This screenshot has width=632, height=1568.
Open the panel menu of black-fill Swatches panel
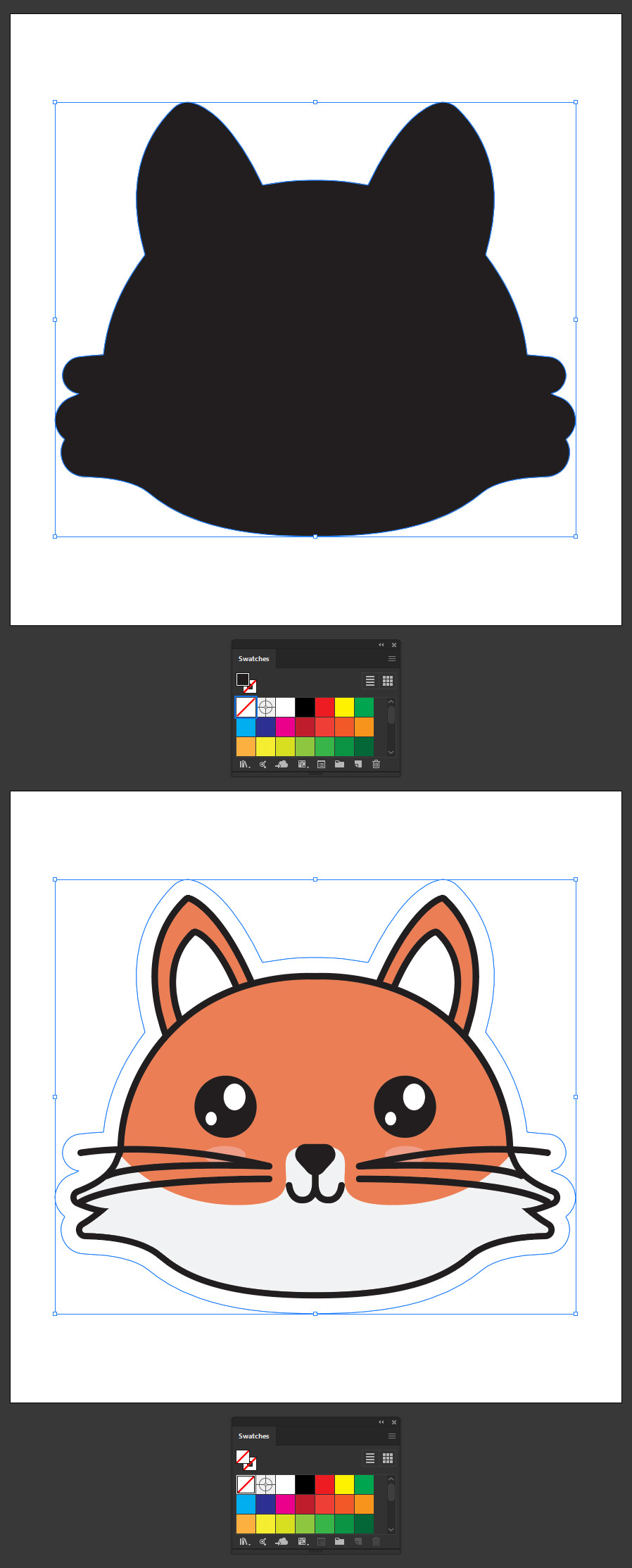[392, 659]
